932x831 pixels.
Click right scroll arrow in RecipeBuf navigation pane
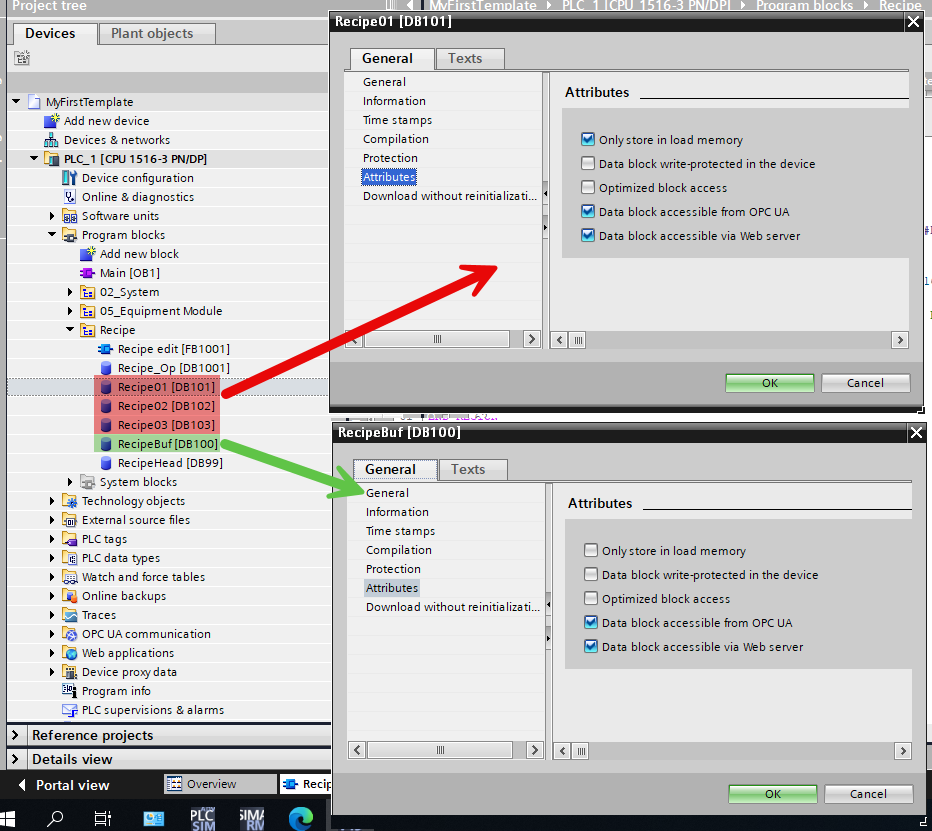pyautogui.click(x=534, y=750)
